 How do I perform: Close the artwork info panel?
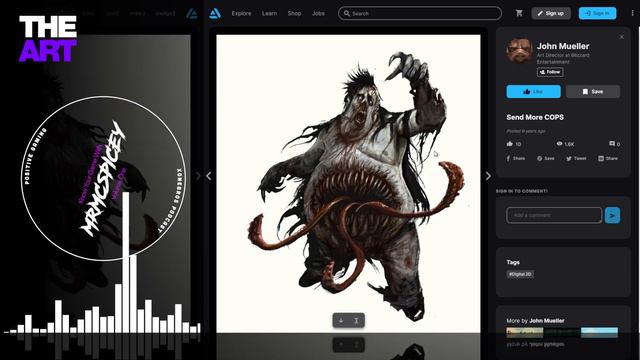pos(622,37)
